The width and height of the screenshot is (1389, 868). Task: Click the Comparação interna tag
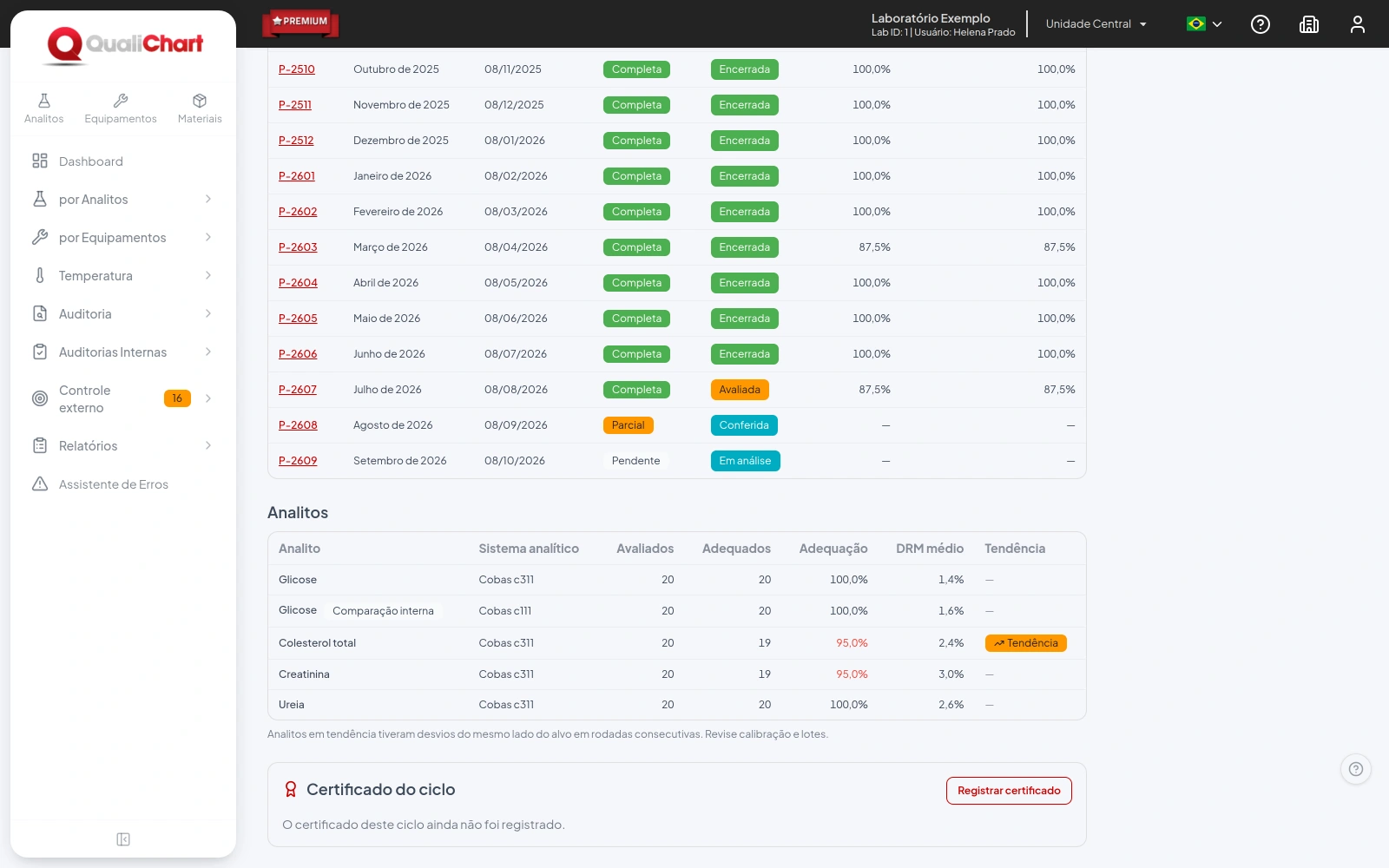point(383,611)
